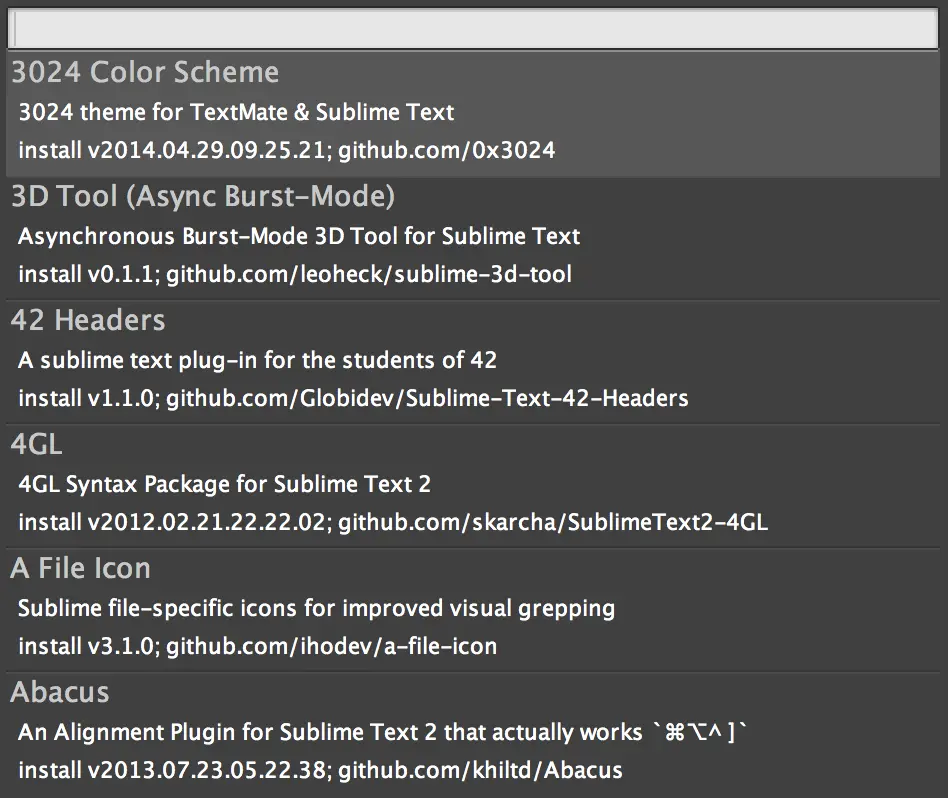Image resolution: width=952 pixels, height=798 pixels.
Task: Click '4GL Syntax Package for Sublime Text 2'
Action: pyautogui.click(x=225, y=485)
